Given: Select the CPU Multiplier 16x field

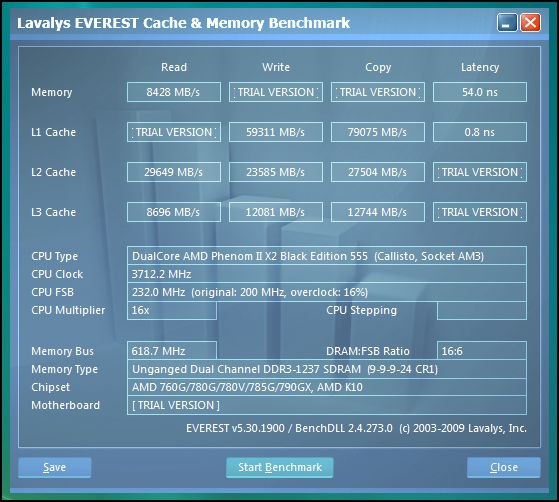Looking at the screenshot, I should [x=172, y=310].
